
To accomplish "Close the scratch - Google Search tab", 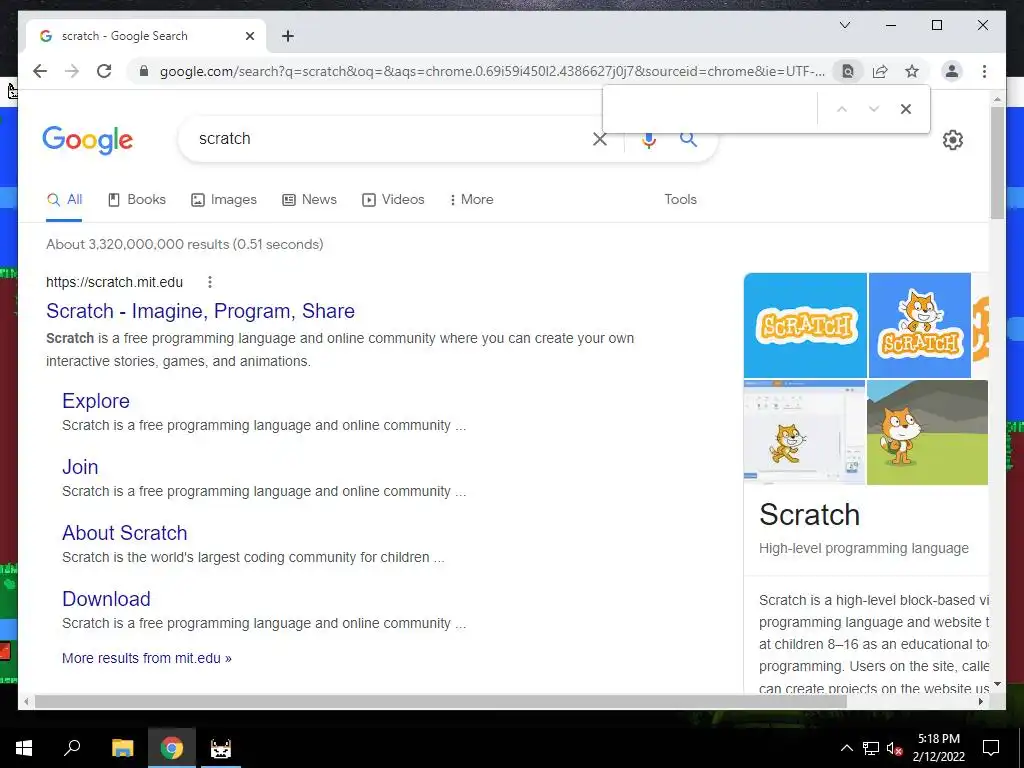I will coord(249,36).
